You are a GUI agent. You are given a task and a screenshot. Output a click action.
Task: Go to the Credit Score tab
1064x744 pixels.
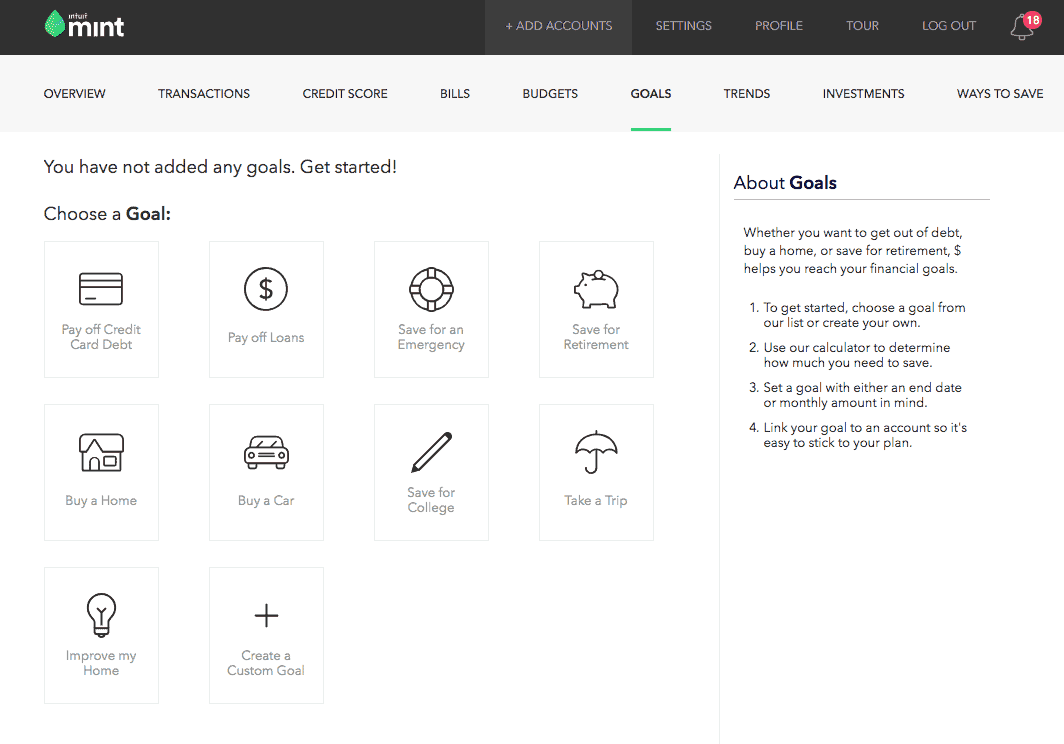coord(345,94)
